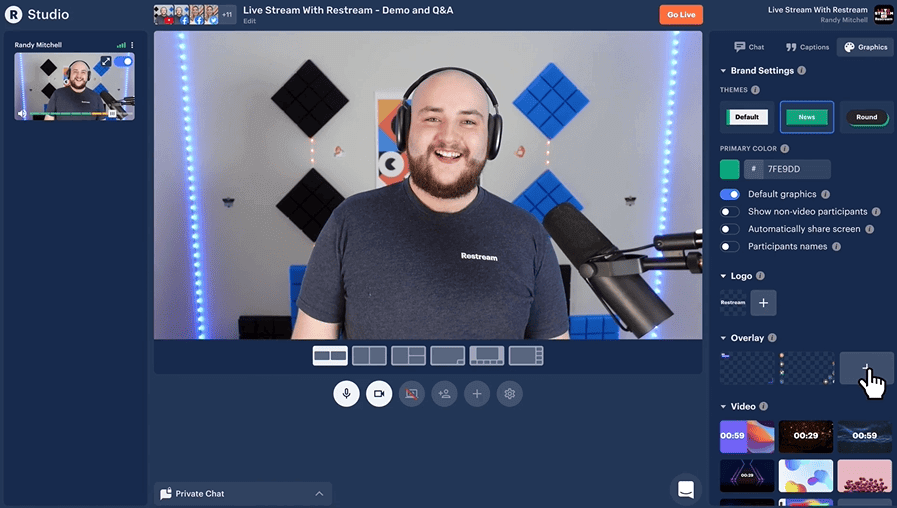Screen dimensions: 897x508
Task: Click the Restream Studio logo
Action: 37,14
